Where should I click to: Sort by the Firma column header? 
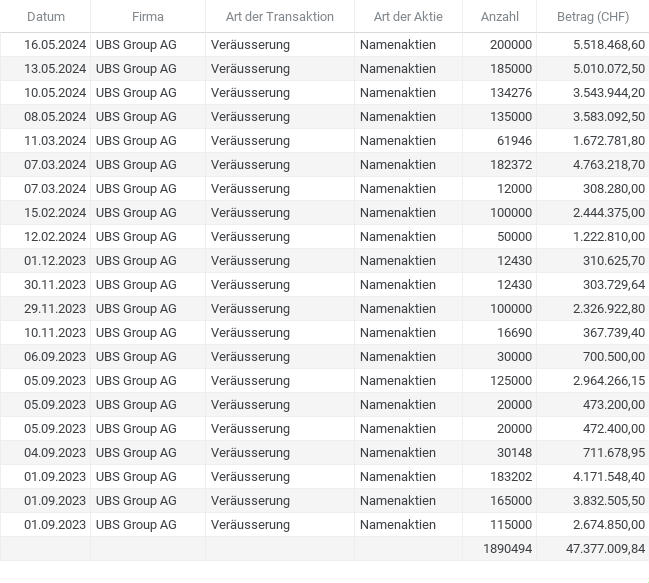(x=148, y=17)
